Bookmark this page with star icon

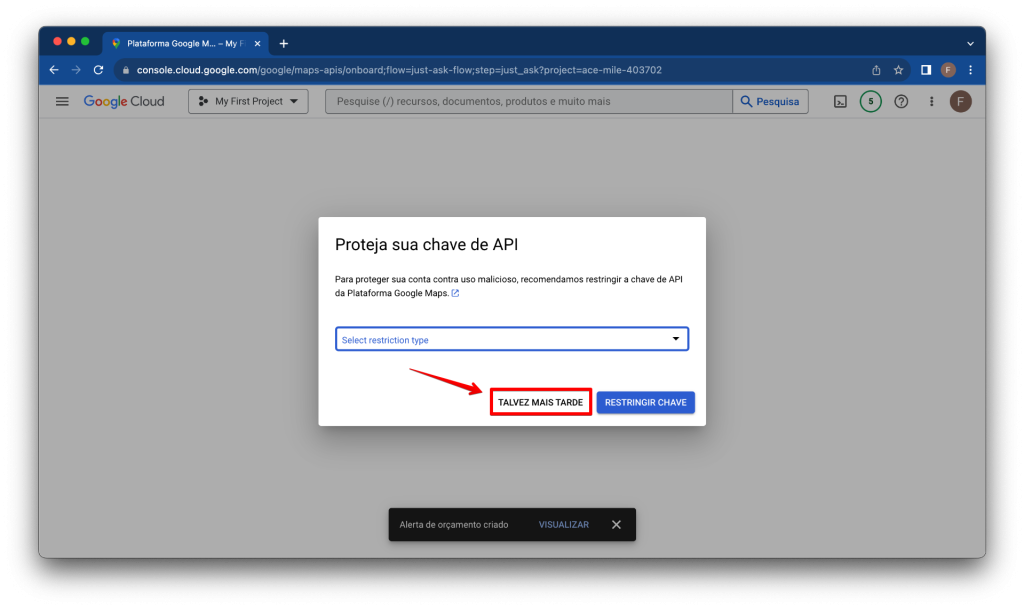click(x=899, y=70)
